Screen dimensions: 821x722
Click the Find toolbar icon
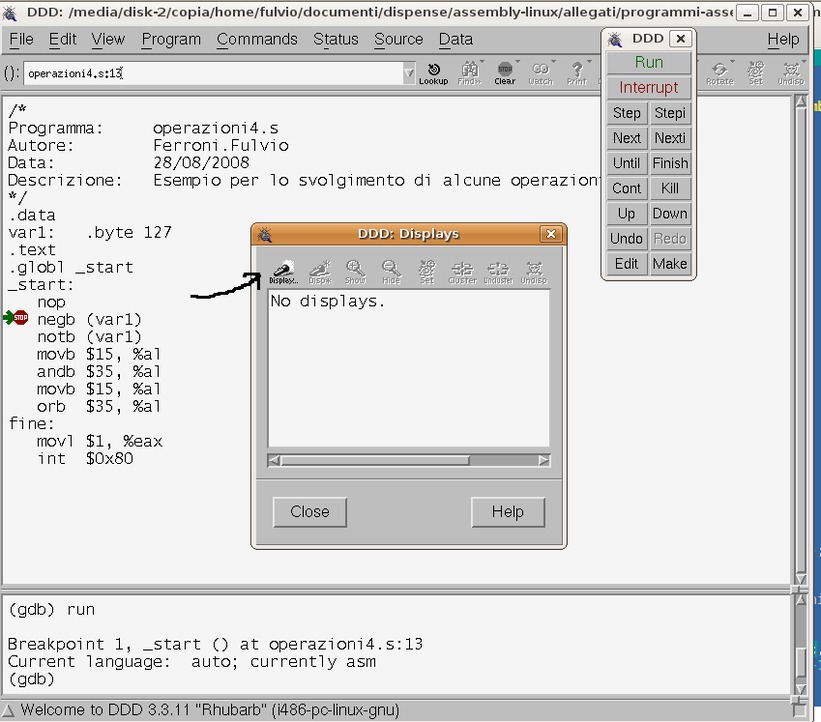[469, 72]
